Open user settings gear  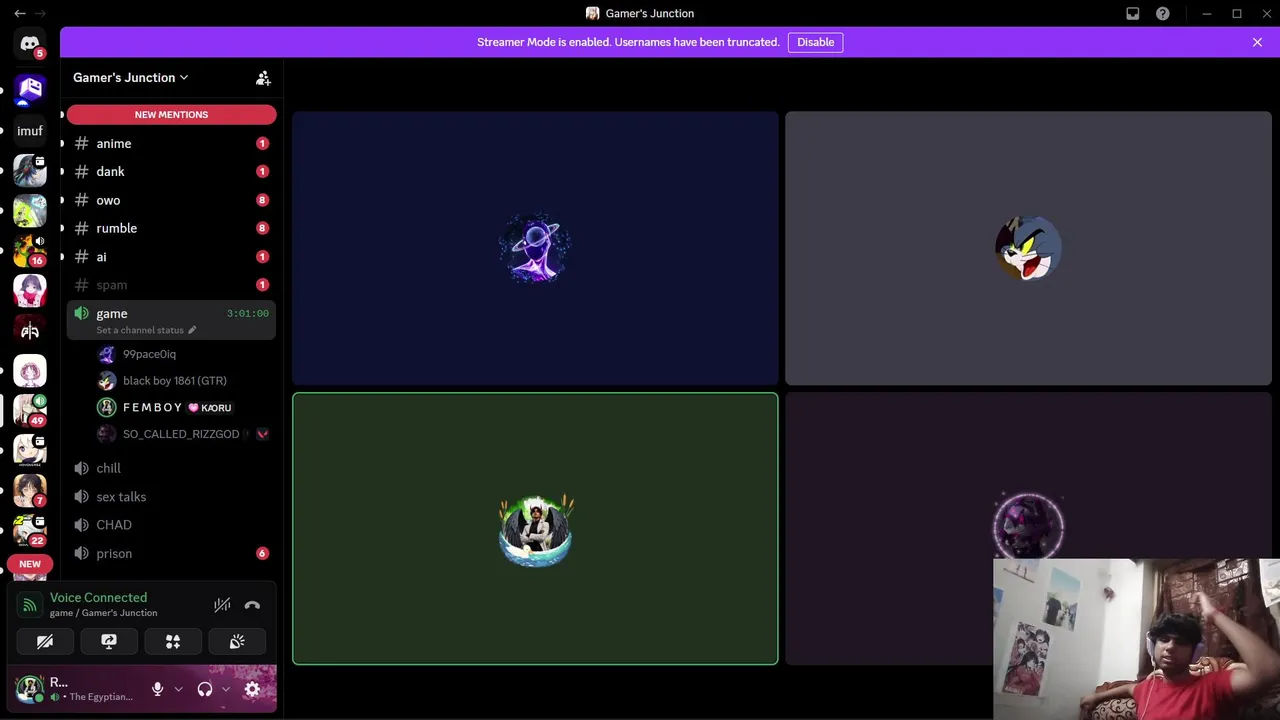click(x=252, y=689)
